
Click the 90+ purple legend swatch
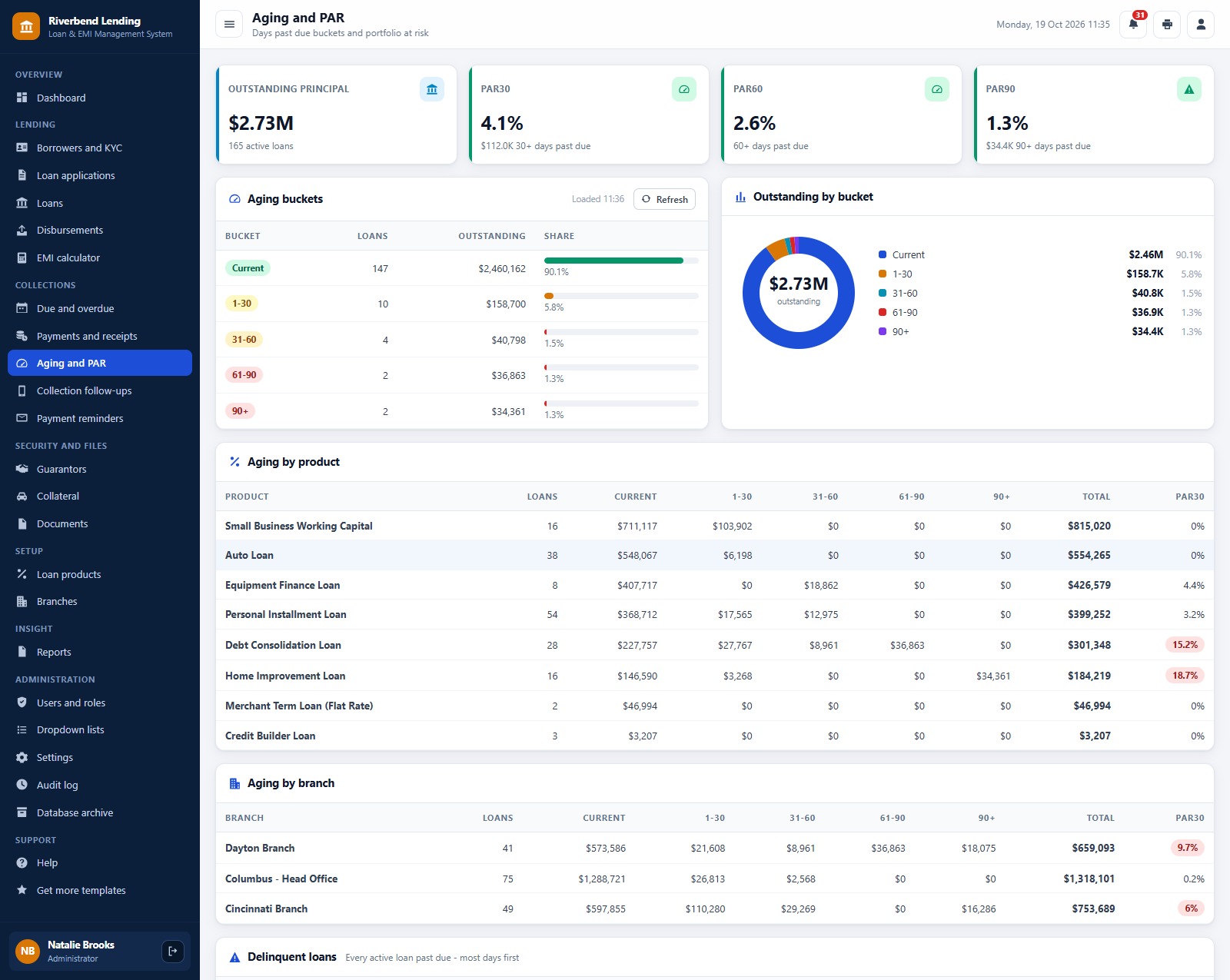tap(883, 331)
